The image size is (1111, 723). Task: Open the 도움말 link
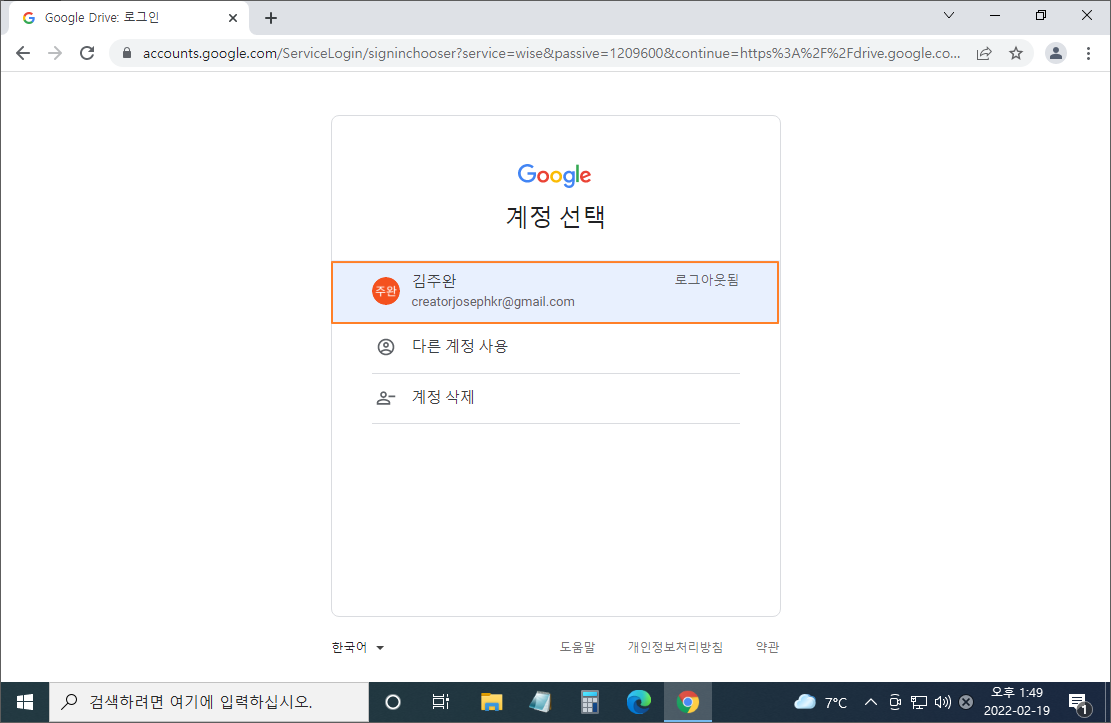coord(577,647)
